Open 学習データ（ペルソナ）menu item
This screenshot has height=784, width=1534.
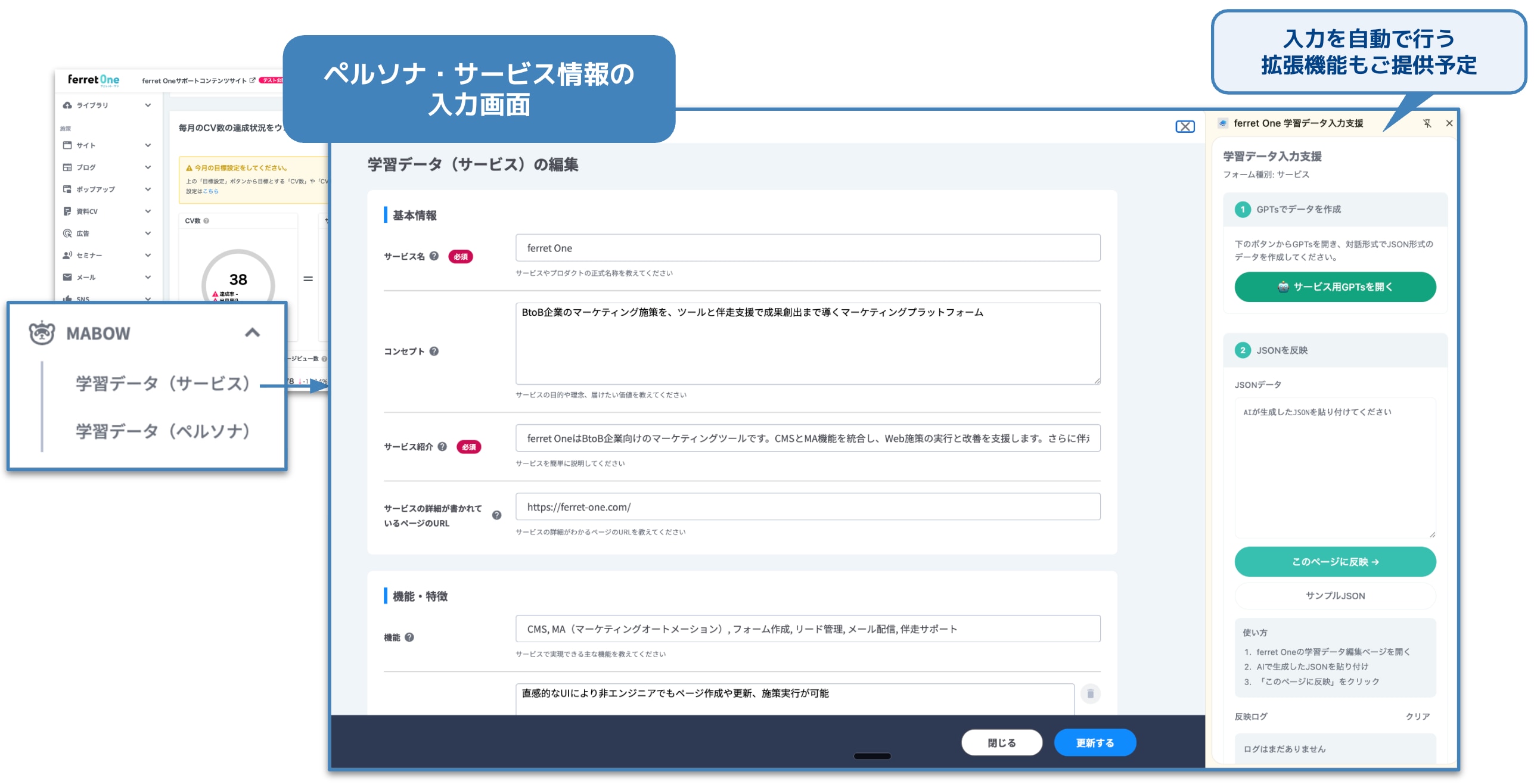[162, 431]
